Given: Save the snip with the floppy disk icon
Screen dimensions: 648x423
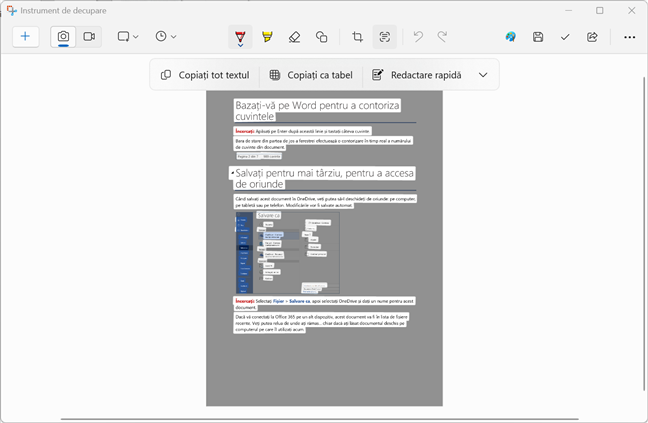Looking at the screenshot, I should (x=538, y=37).
